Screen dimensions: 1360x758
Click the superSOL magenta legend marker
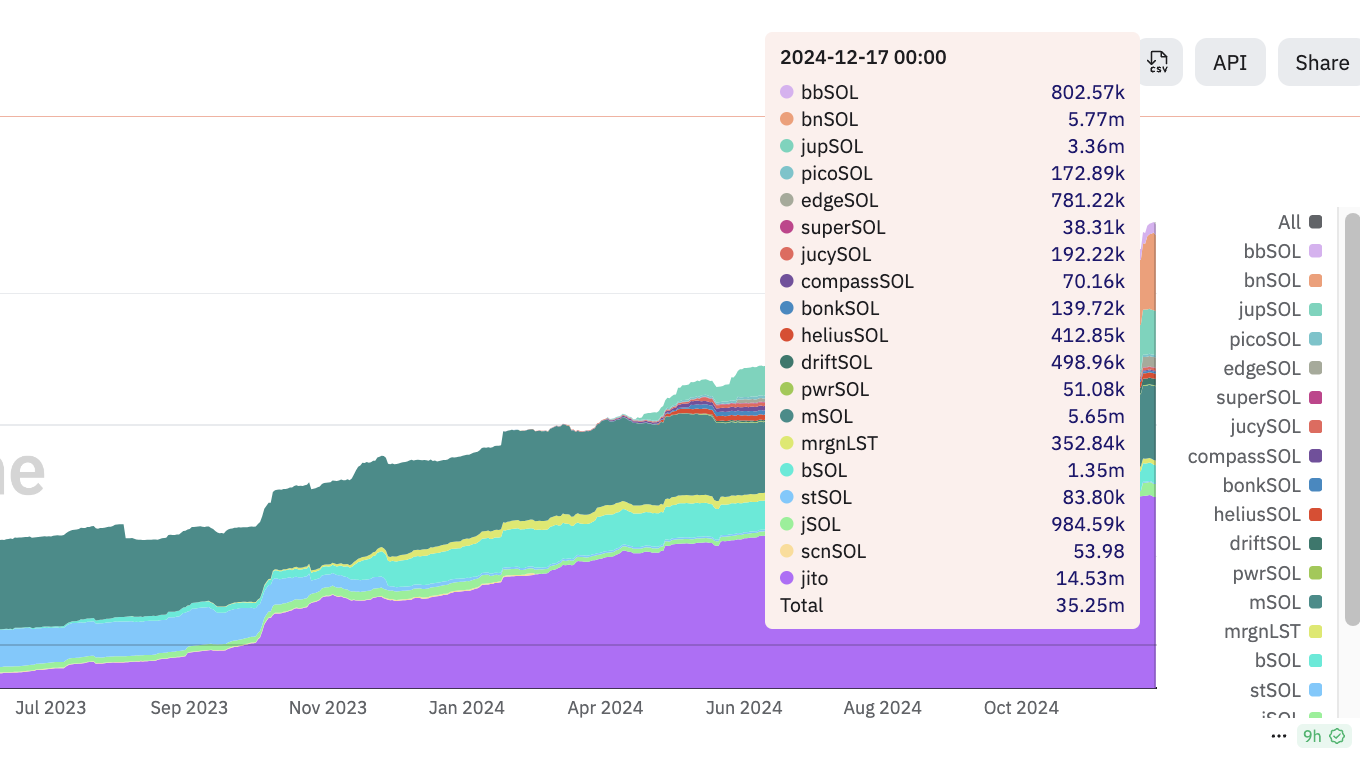[x=1315, y=398]
